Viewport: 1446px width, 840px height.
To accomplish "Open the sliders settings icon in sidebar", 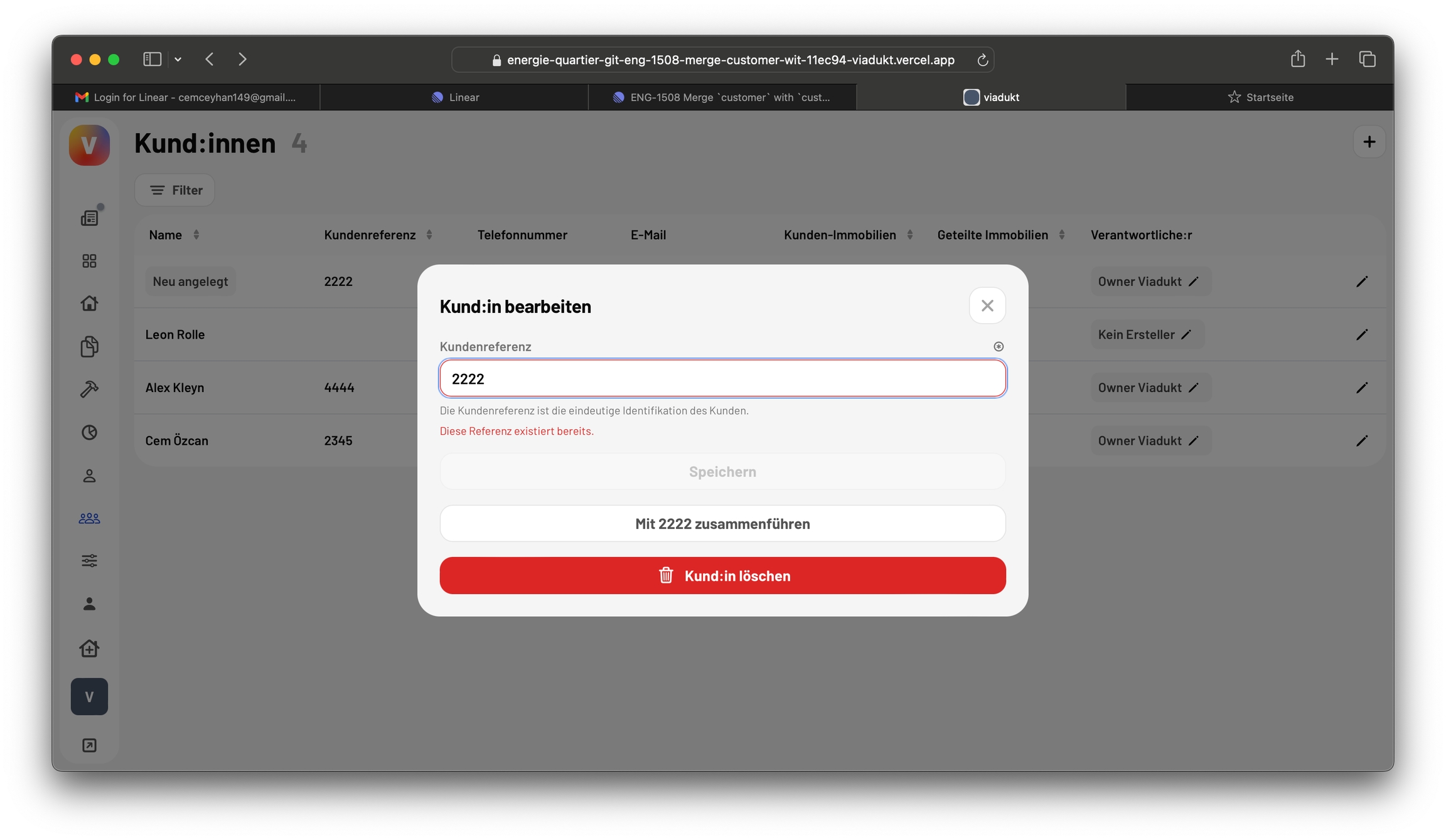I will [89, 561].
